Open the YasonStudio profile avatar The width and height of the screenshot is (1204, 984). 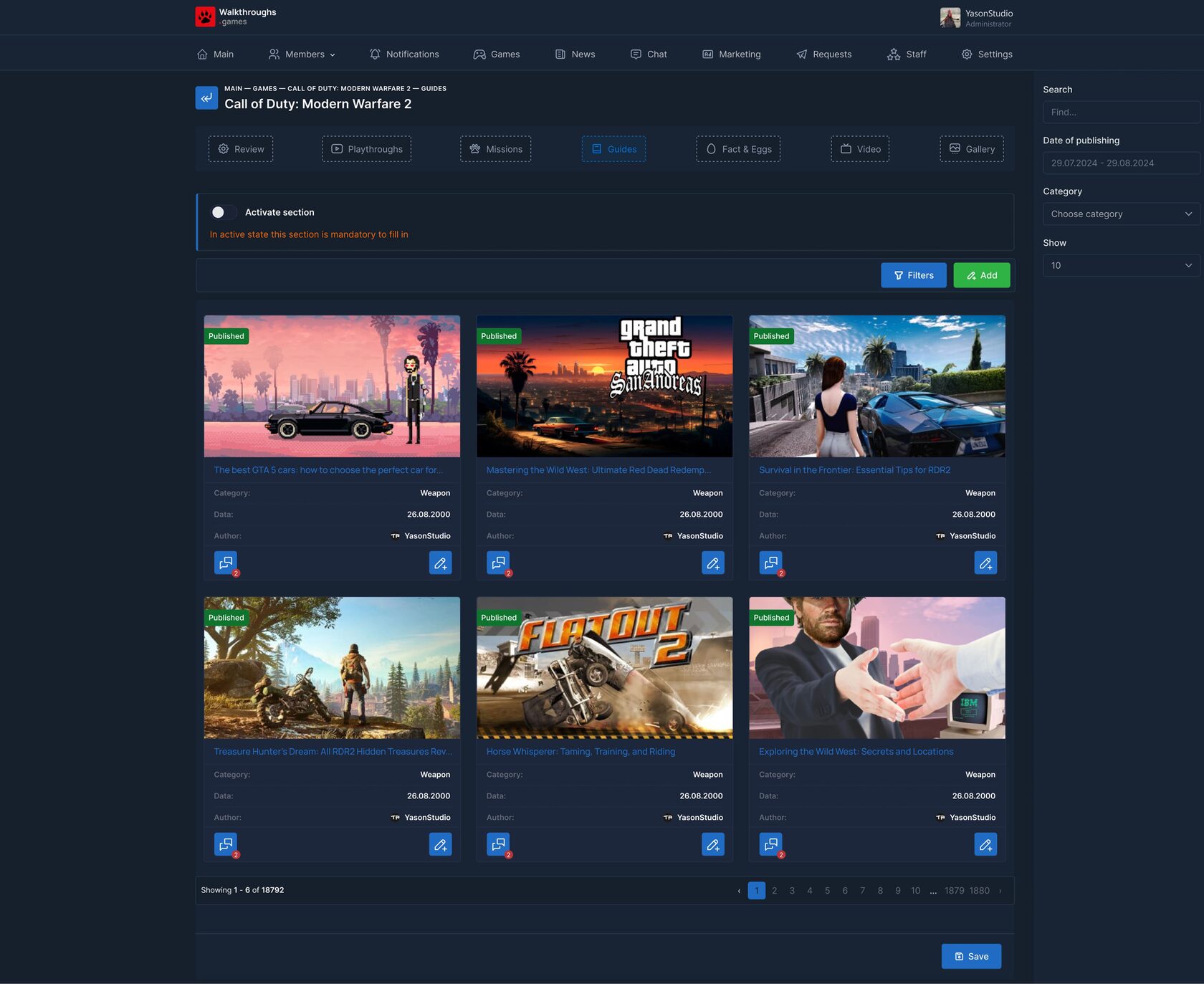(x=950, y=18)
